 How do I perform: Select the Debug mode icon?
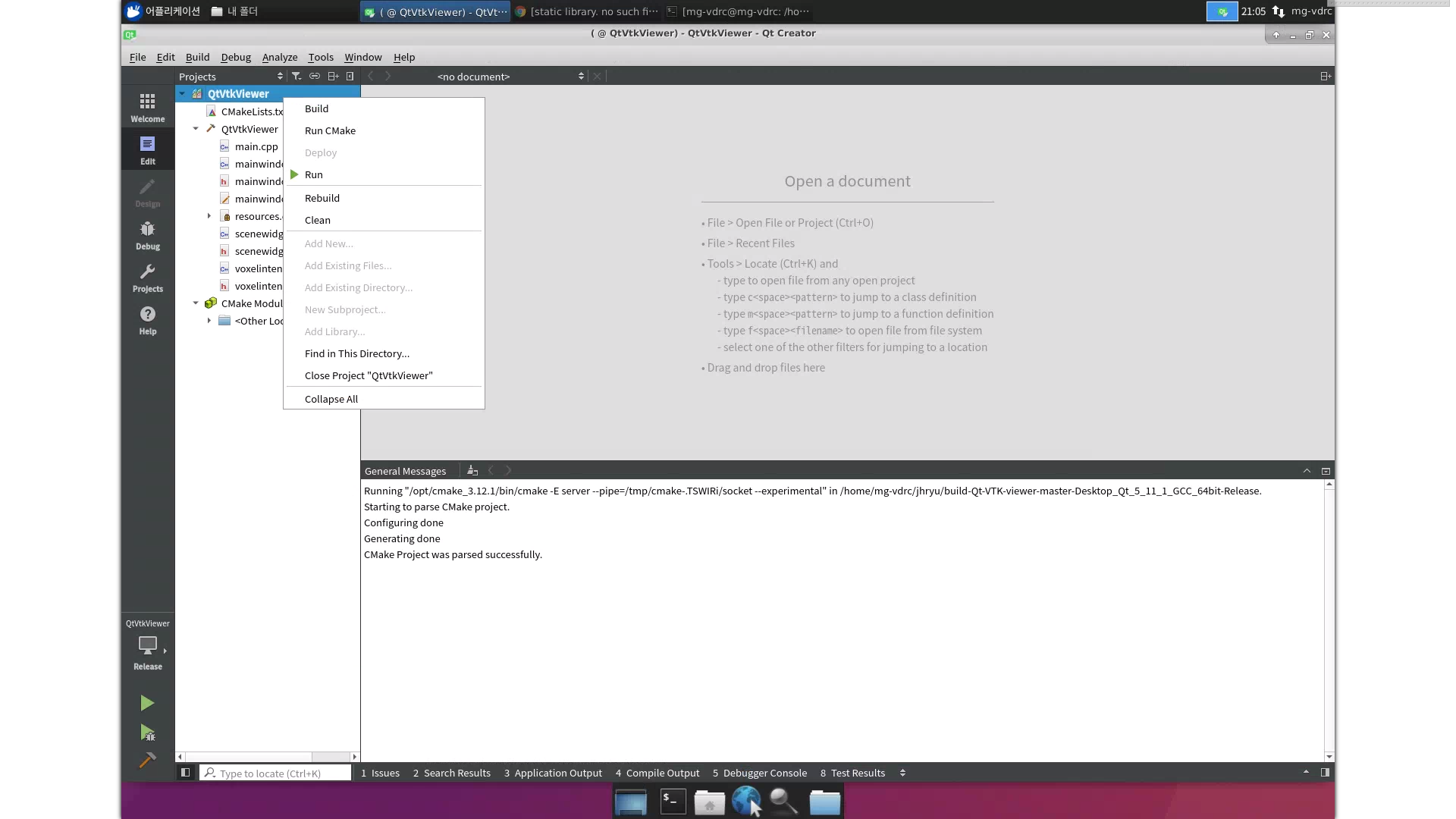point(147,234)
